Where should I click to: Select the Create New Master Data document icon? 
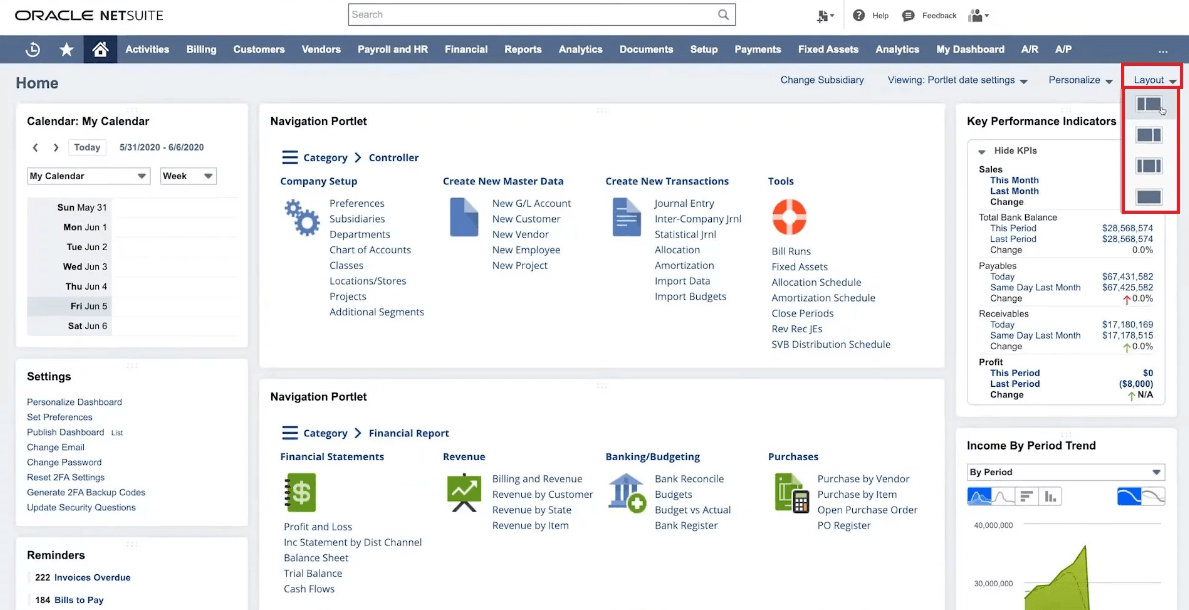[463, 218]
